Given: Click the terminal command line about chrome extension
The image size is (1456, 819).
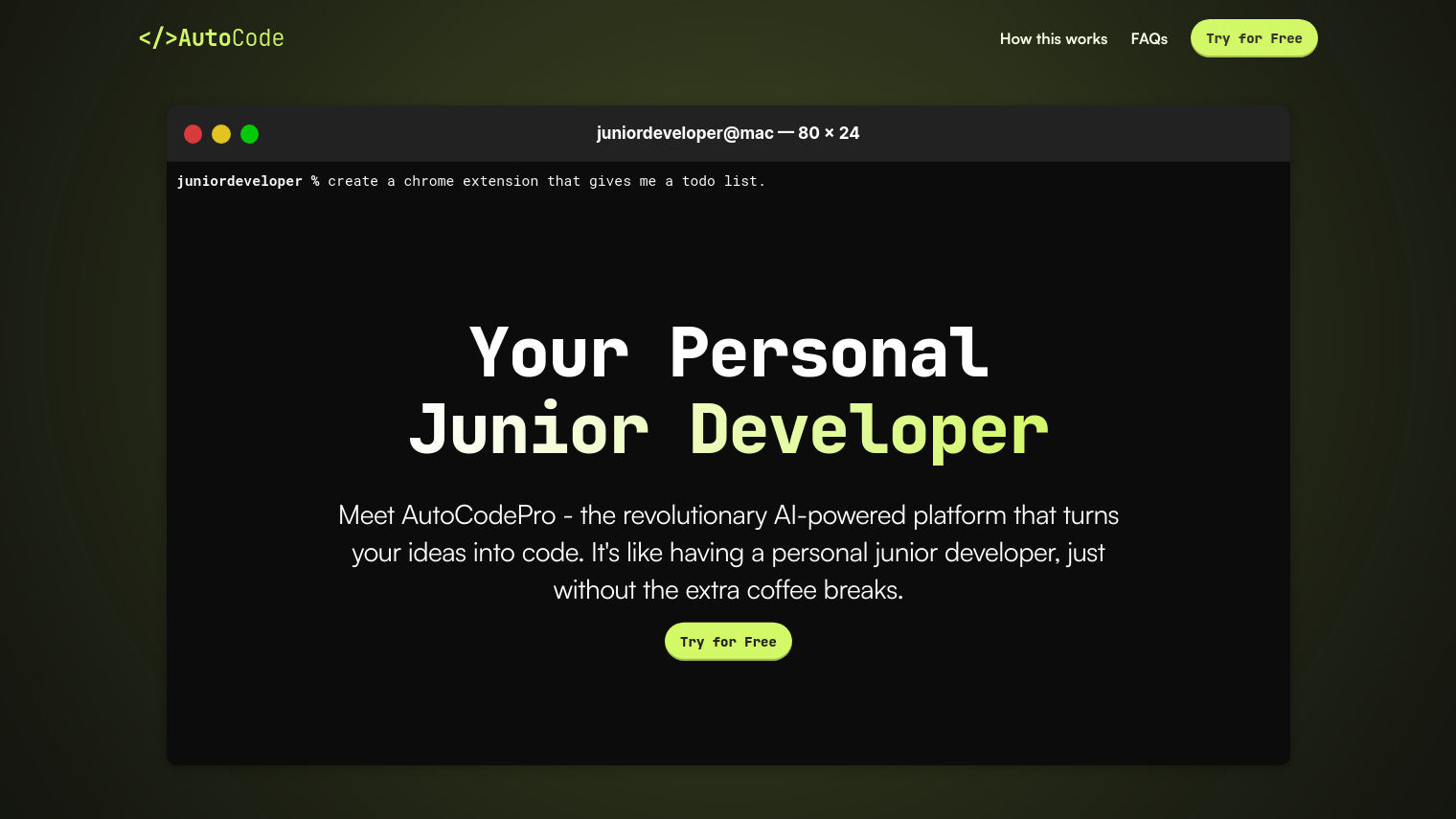Looking at the screenshot, I should pos(471,181).
